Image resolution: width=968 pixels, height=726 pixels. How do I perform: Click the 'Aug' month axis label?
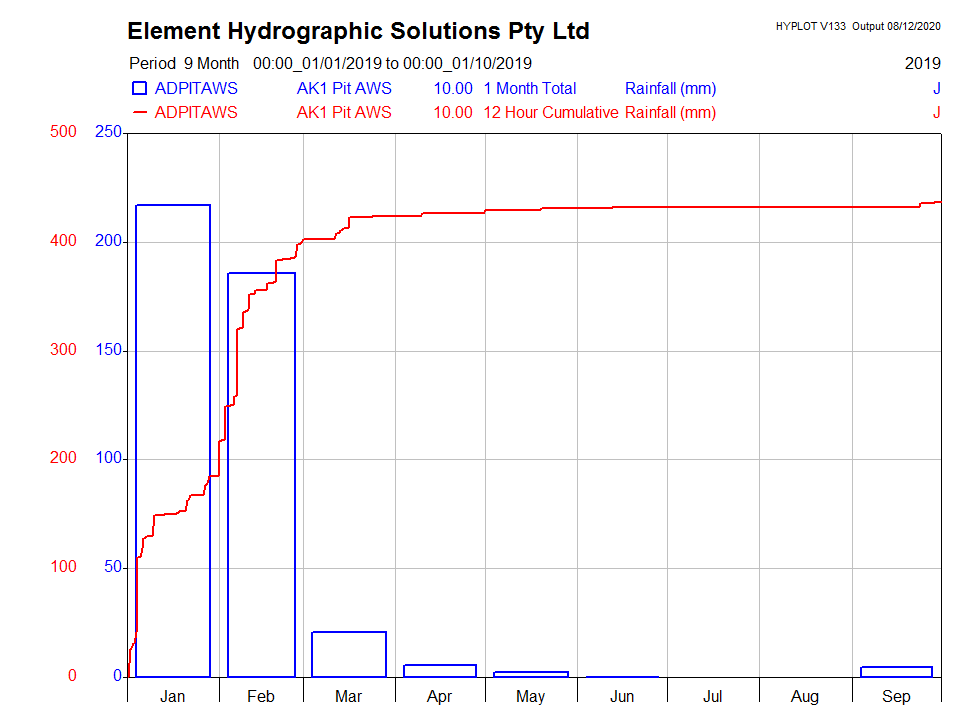pos(804,697)
